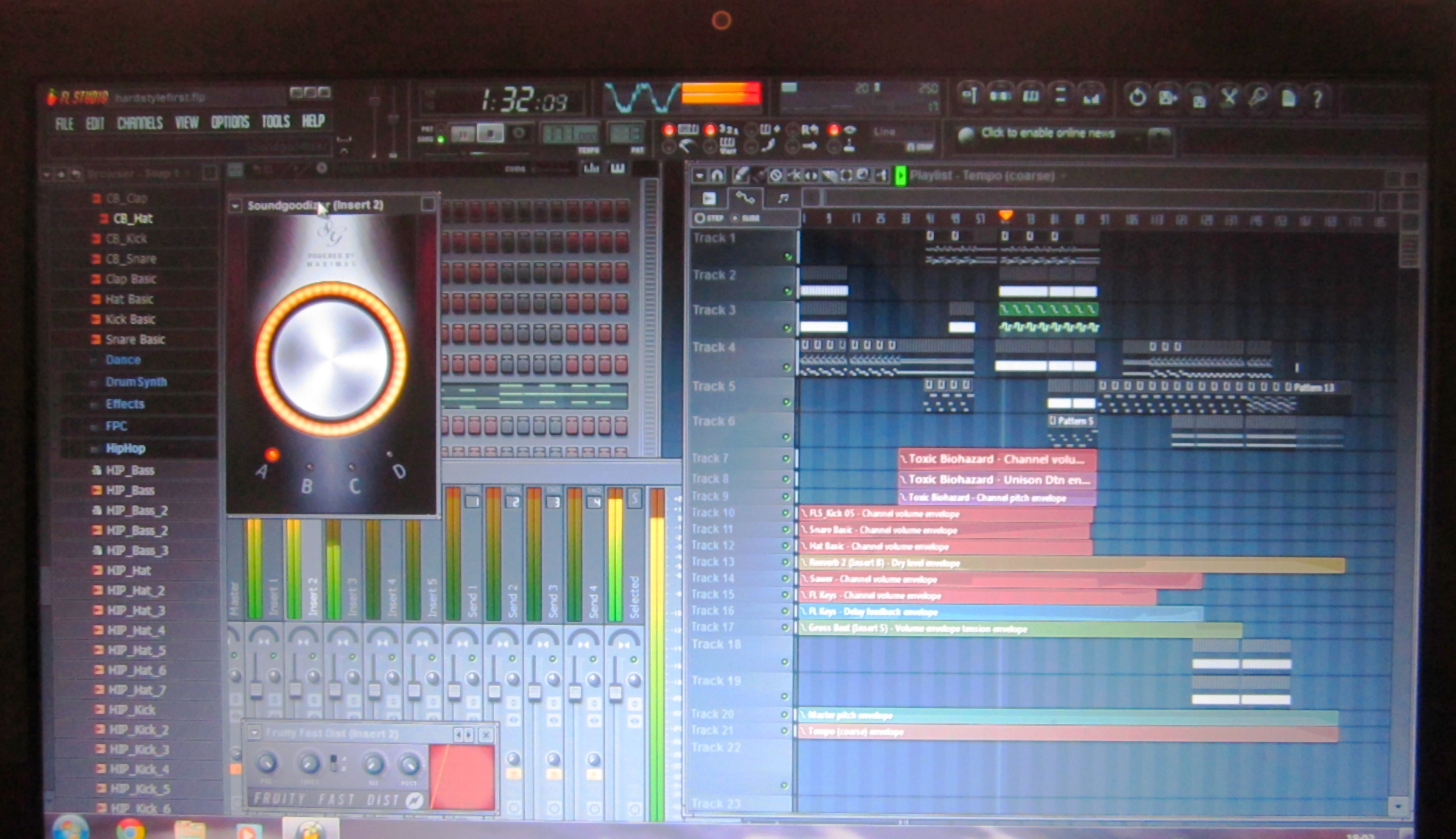
Task: Open the playlist options menu arrow
Action: click(699, 175)
